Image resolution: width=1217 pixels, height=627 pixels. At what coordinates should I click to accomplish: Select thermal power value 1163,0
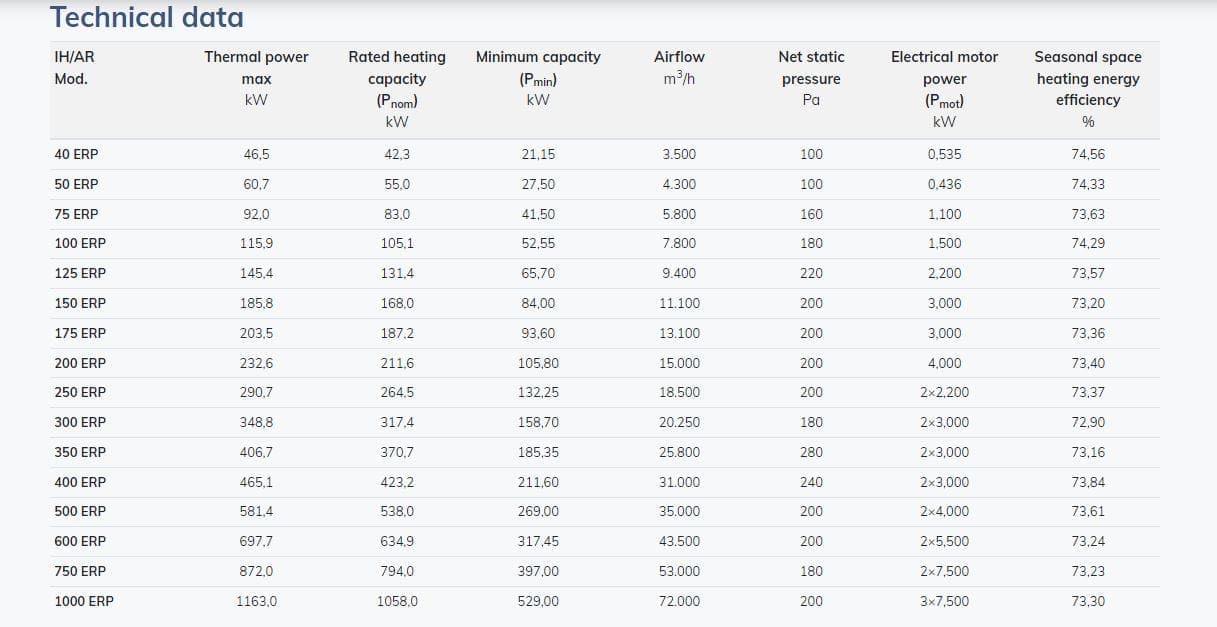[x=256, y=601]
